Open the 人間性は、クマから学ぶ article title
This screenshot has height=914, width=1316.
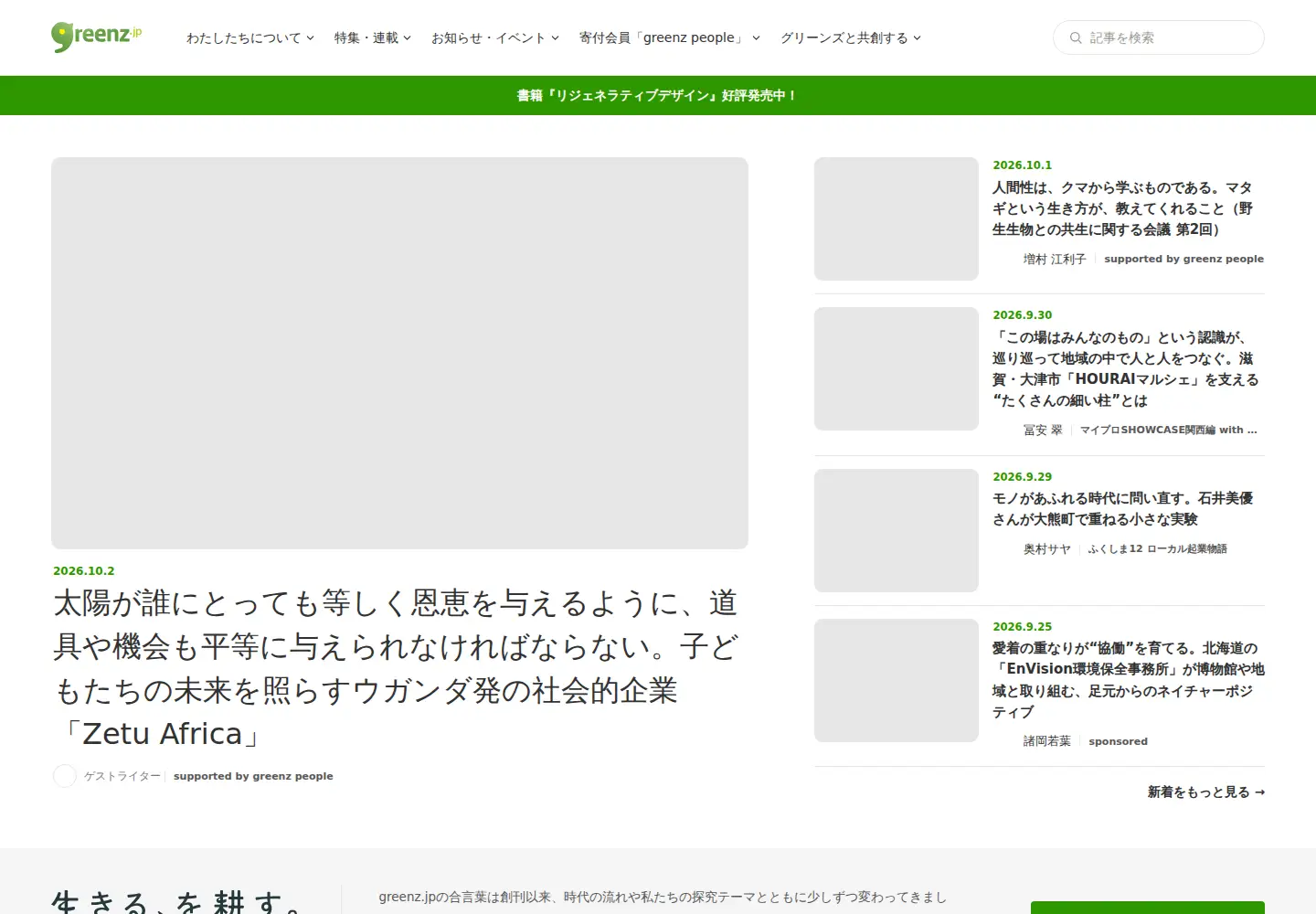pyautogui.click(x=1123, y=208)
